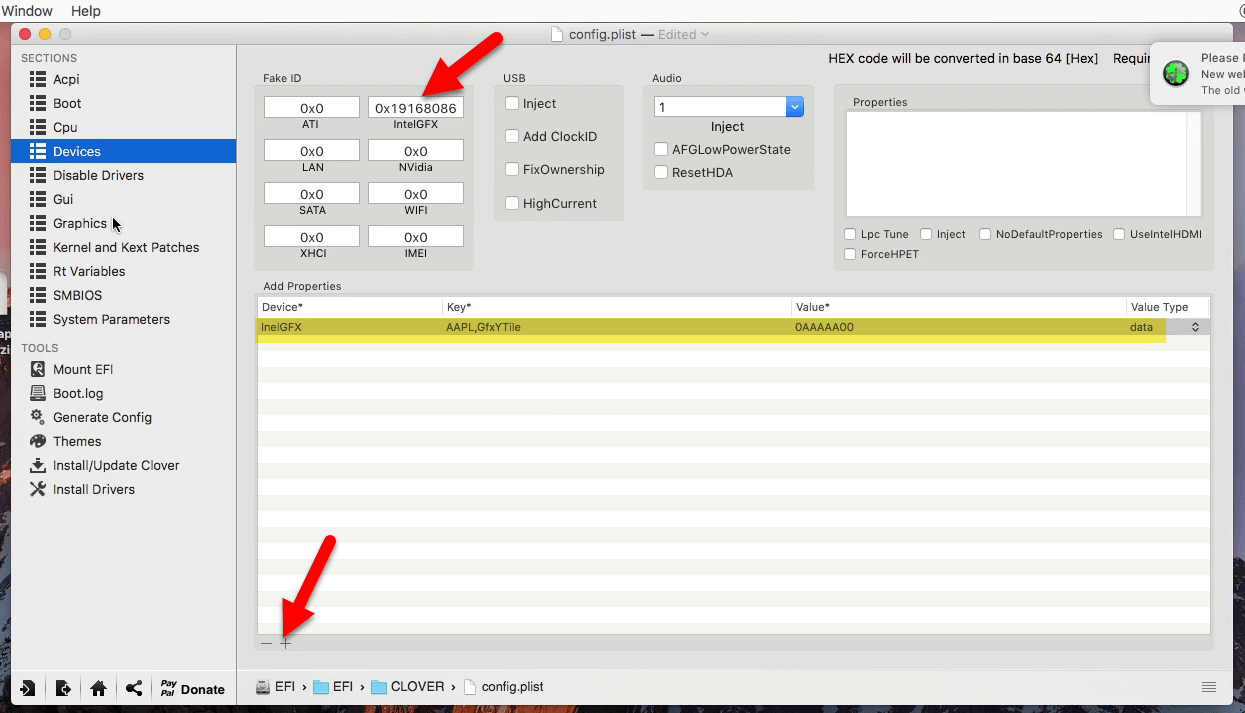The width and height of the screenshot is (1245, 713).
Task: Click the home icon in bottom toolbar
Action: pos(98,688)
